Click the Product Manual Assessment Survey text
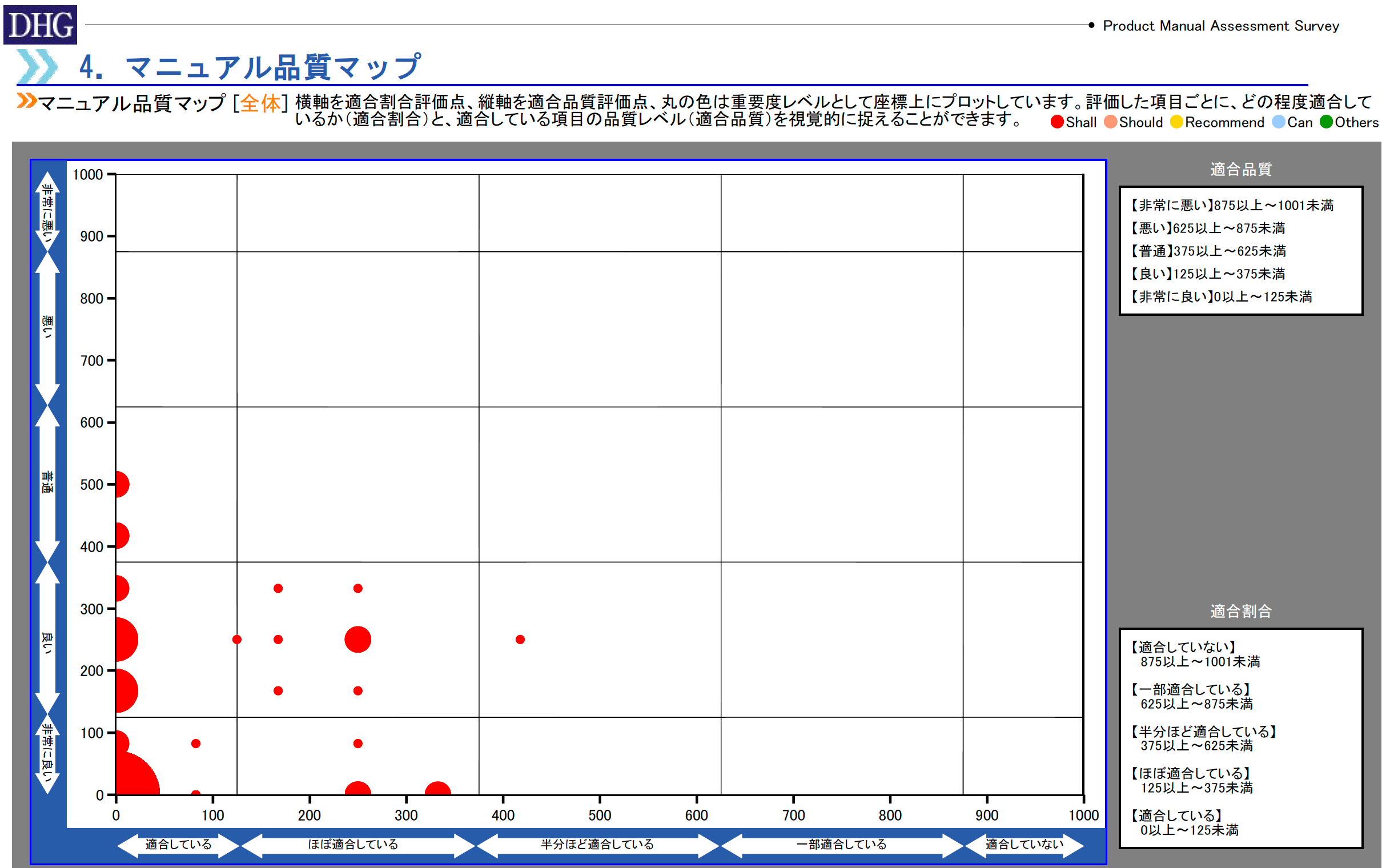The width and height of the screenshot is (1390, 868). click(x=1220, y=26)
